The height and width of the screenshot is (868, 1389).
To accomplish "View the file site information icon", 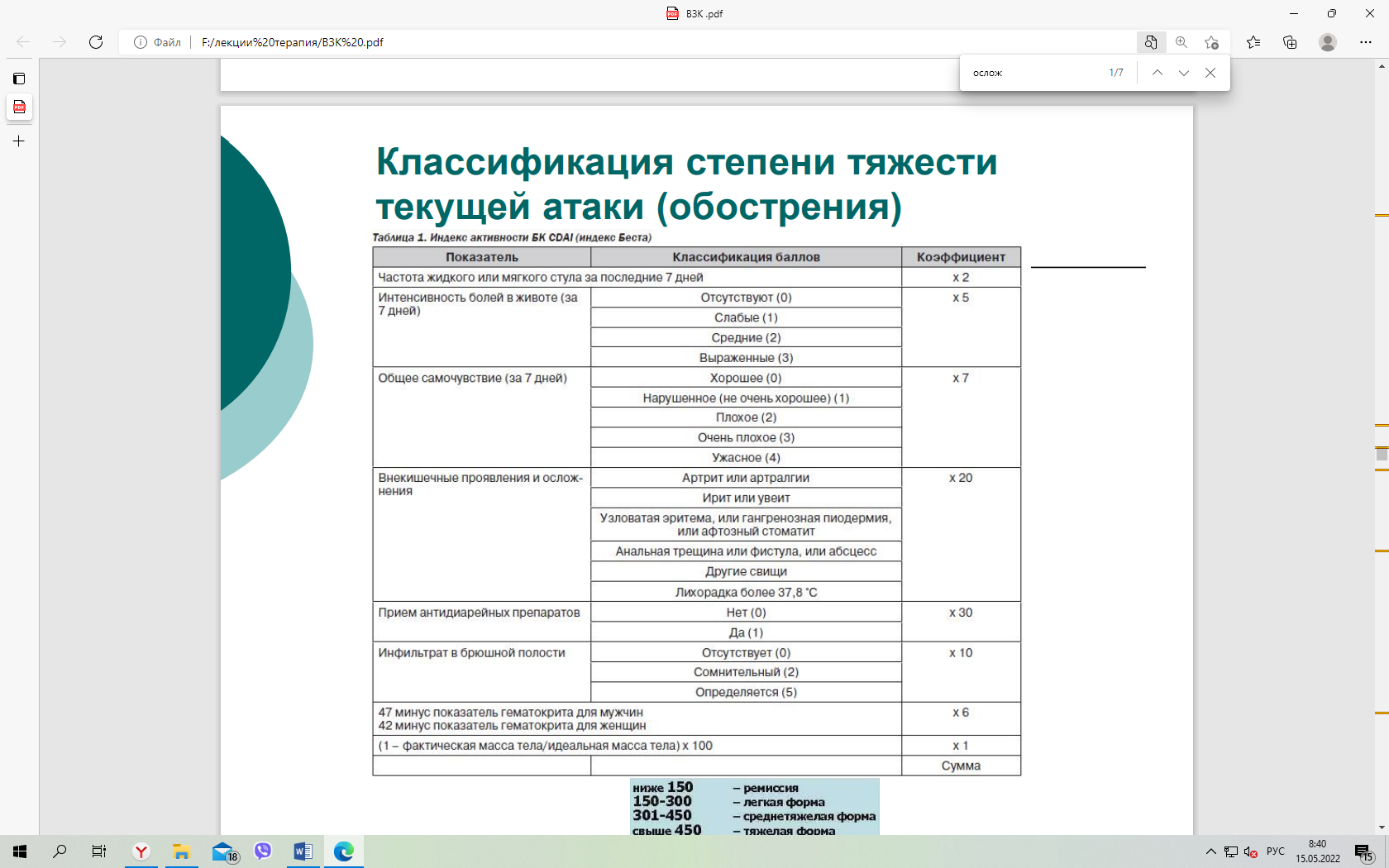I will pos(141,42).
